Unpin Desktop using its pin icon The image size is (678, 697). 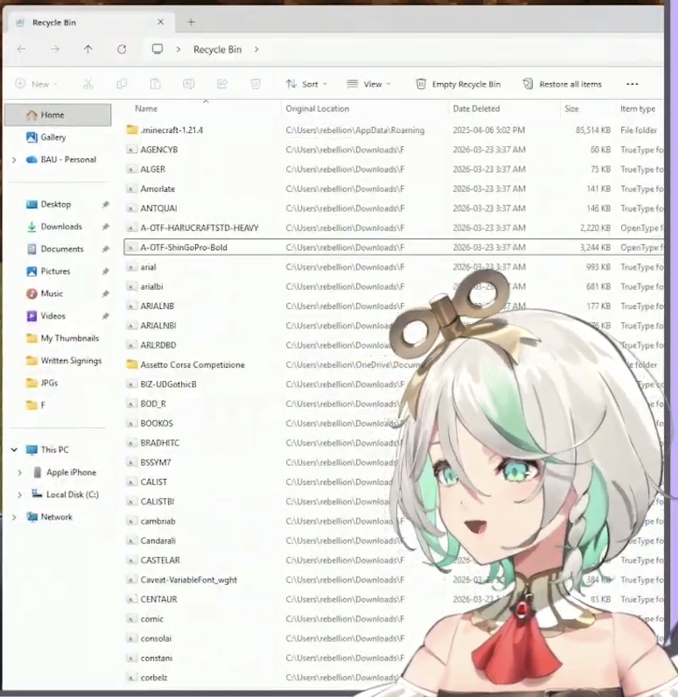pyautogui.click(x=105, y=204)
